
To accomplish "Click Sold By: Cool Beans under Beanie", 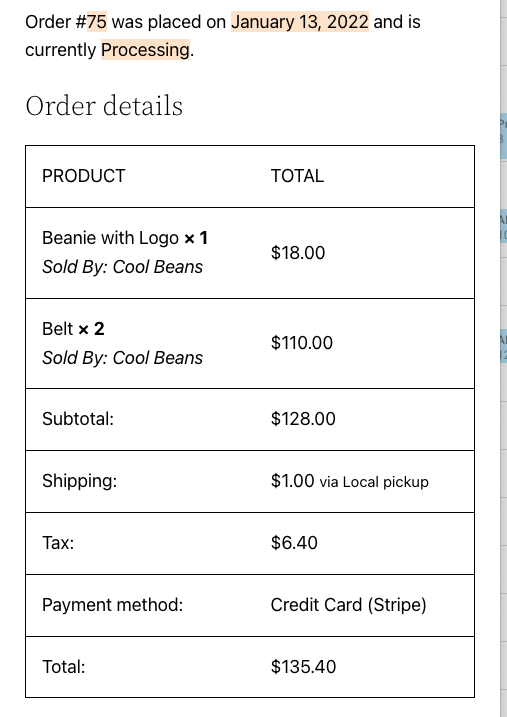I will pyautogui.click(x=123, y=267).
